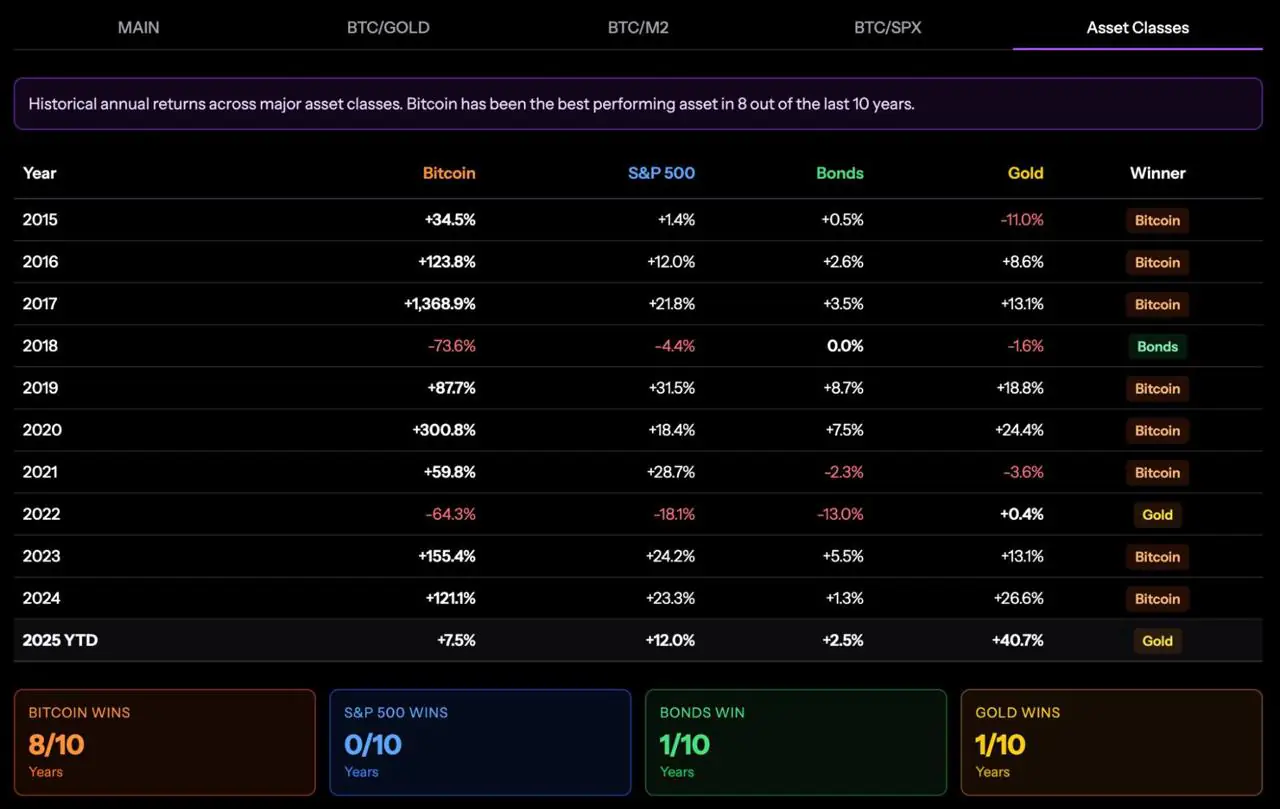Click the Bitcoin winner badge for 2015
1280x809 pixels.
pyautogui.click(x=1158, y=220)
